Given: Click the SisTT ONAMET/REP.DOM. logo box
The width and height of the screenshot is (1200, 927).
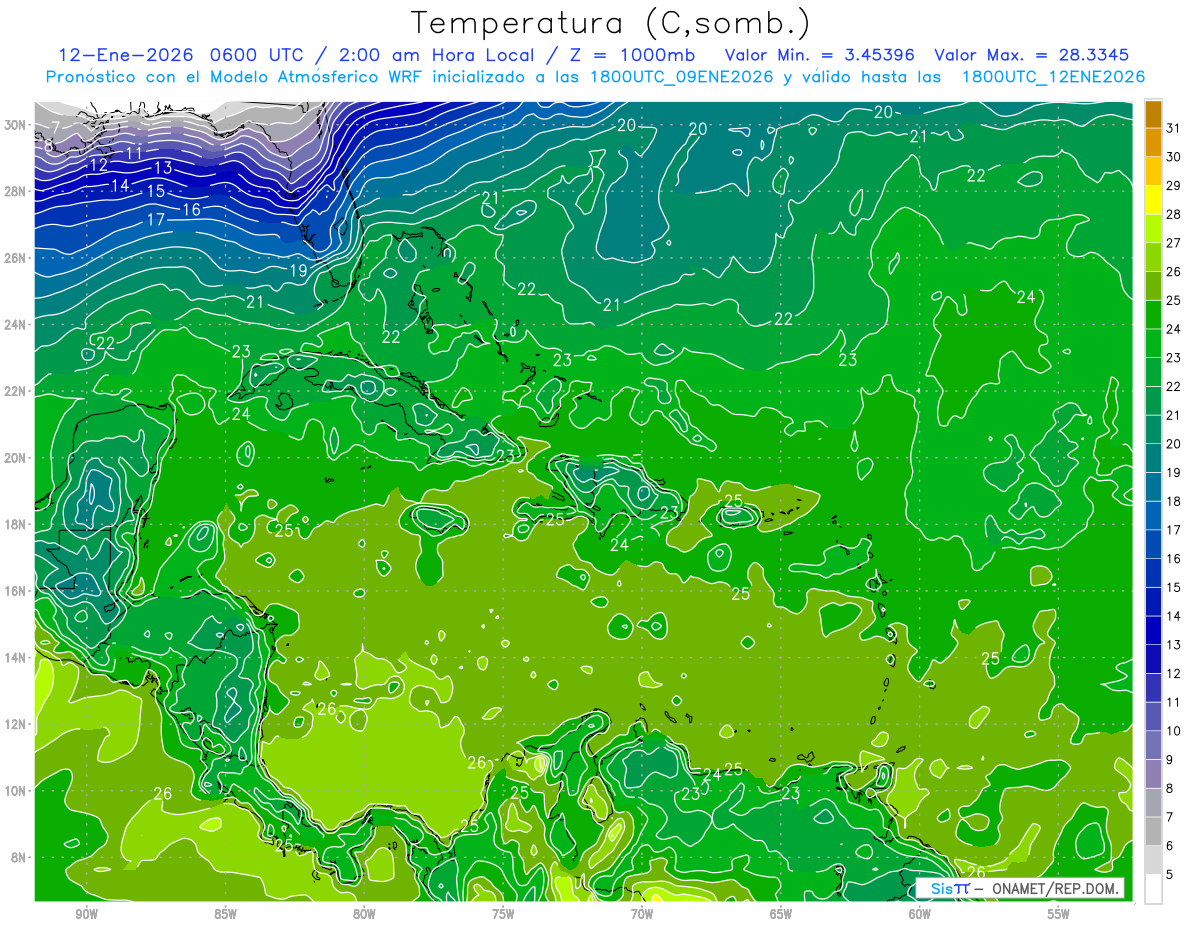Looking at the screenshot, I should pyautogui.click(x=1019, y=888).
